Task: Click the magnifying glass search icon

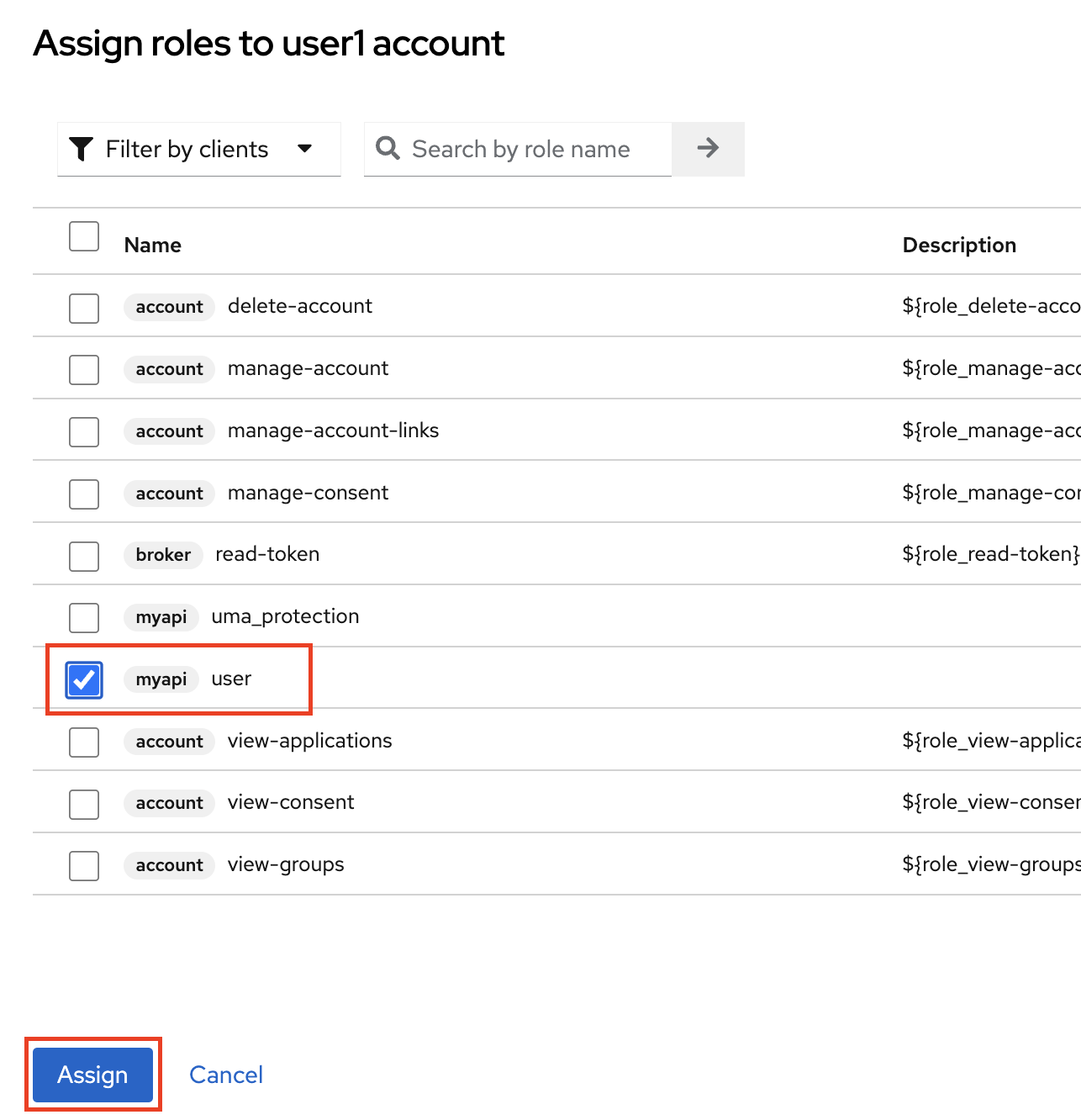Action: (x=388, y=148)
